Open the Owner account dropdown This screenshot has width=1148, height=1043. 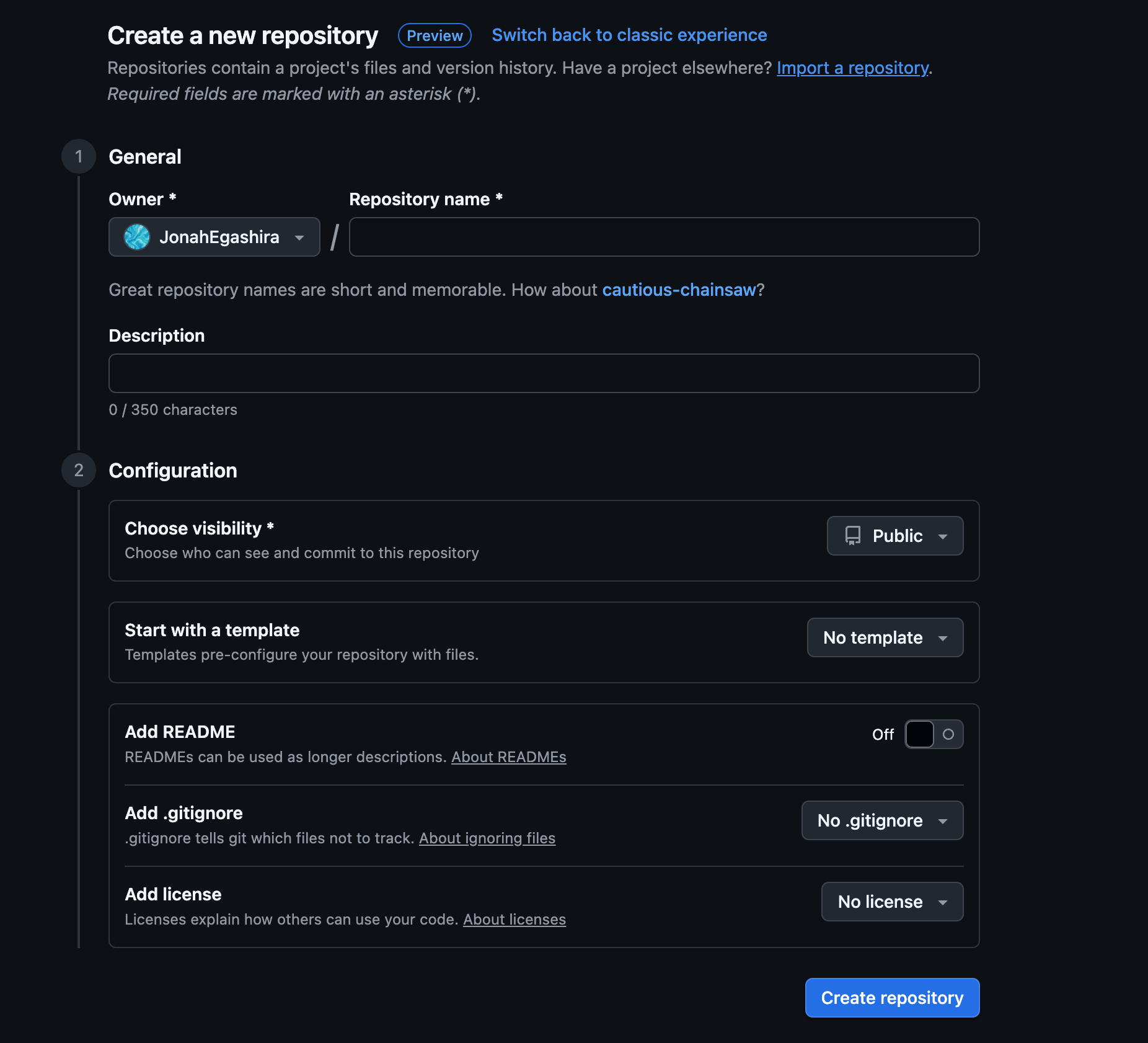pyautogui.click(x=214, y=237)
